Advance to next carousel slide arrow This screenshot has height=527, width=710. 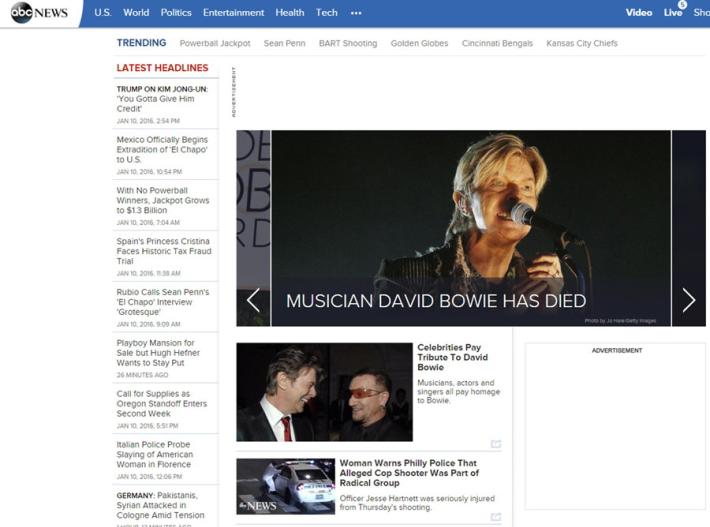[688, 300]
